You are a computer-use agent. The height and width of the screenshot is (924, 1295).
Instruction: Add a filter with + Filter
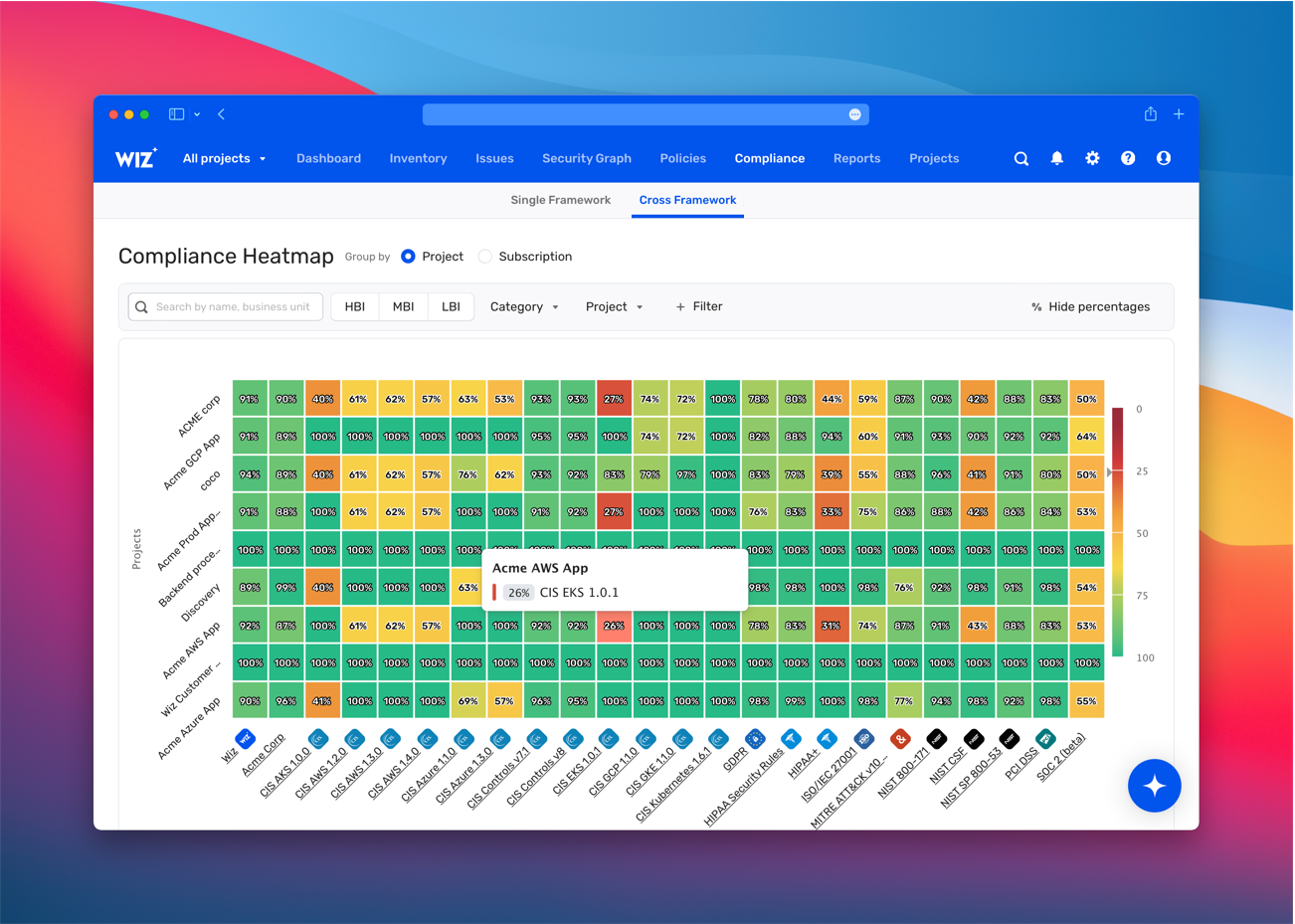pyautogui.click(x=699, y=307)
